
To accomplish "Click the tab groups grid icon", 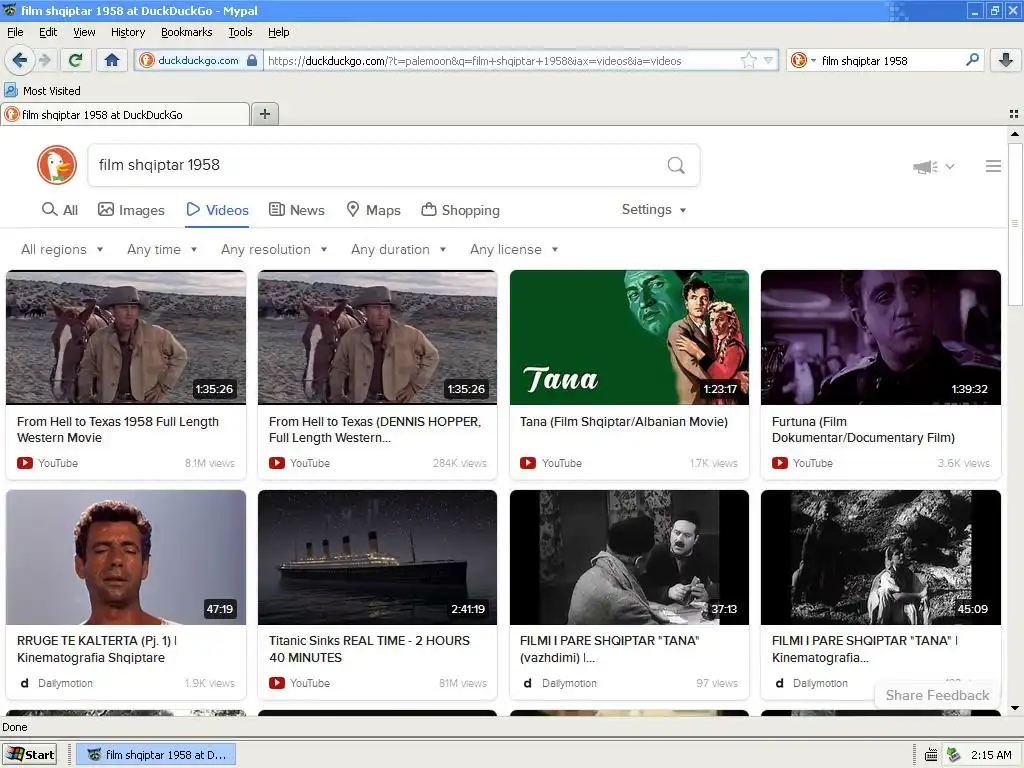I will tap(1014, 114).
